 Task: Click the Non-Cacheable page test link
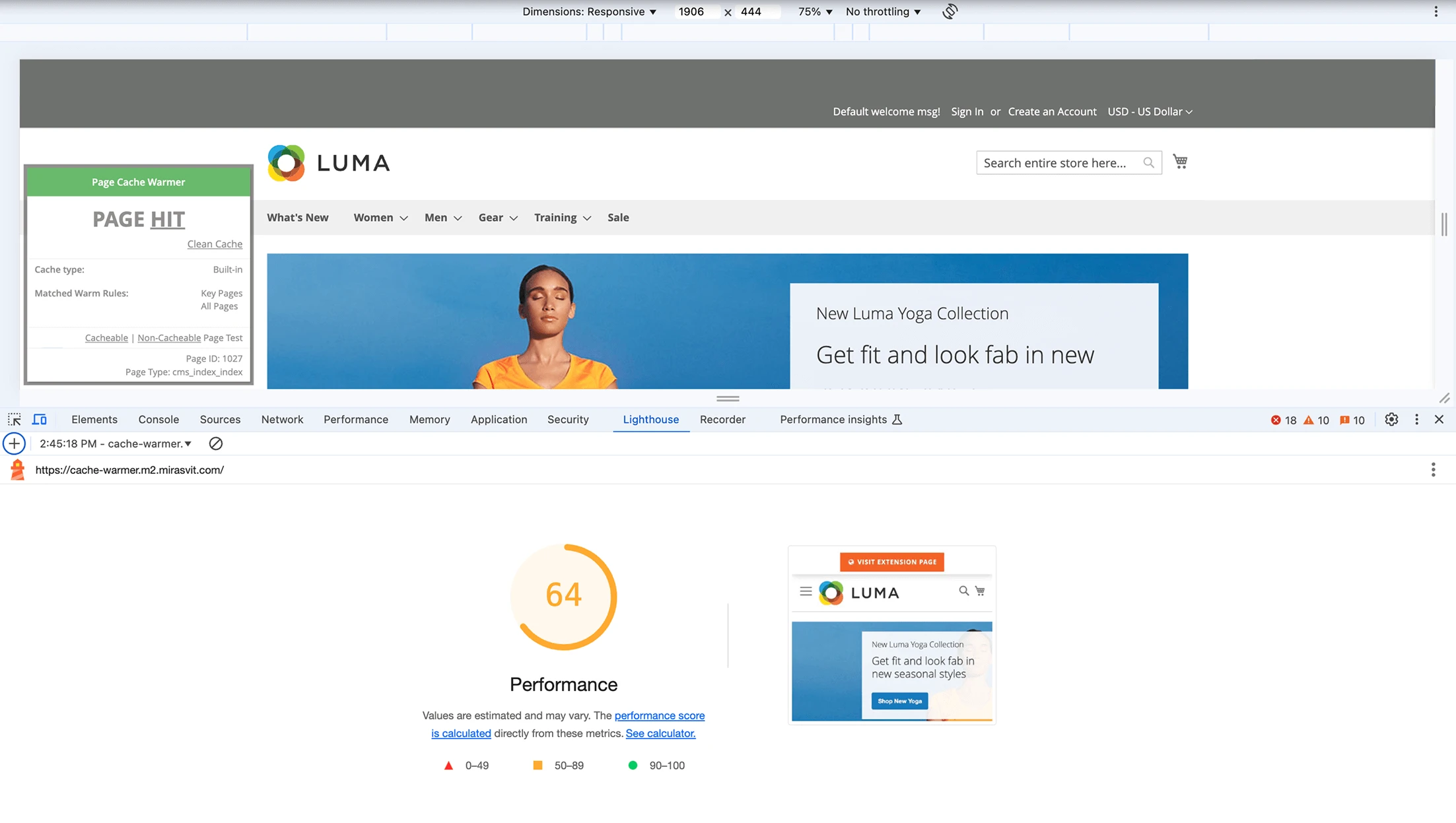[169, 337]
